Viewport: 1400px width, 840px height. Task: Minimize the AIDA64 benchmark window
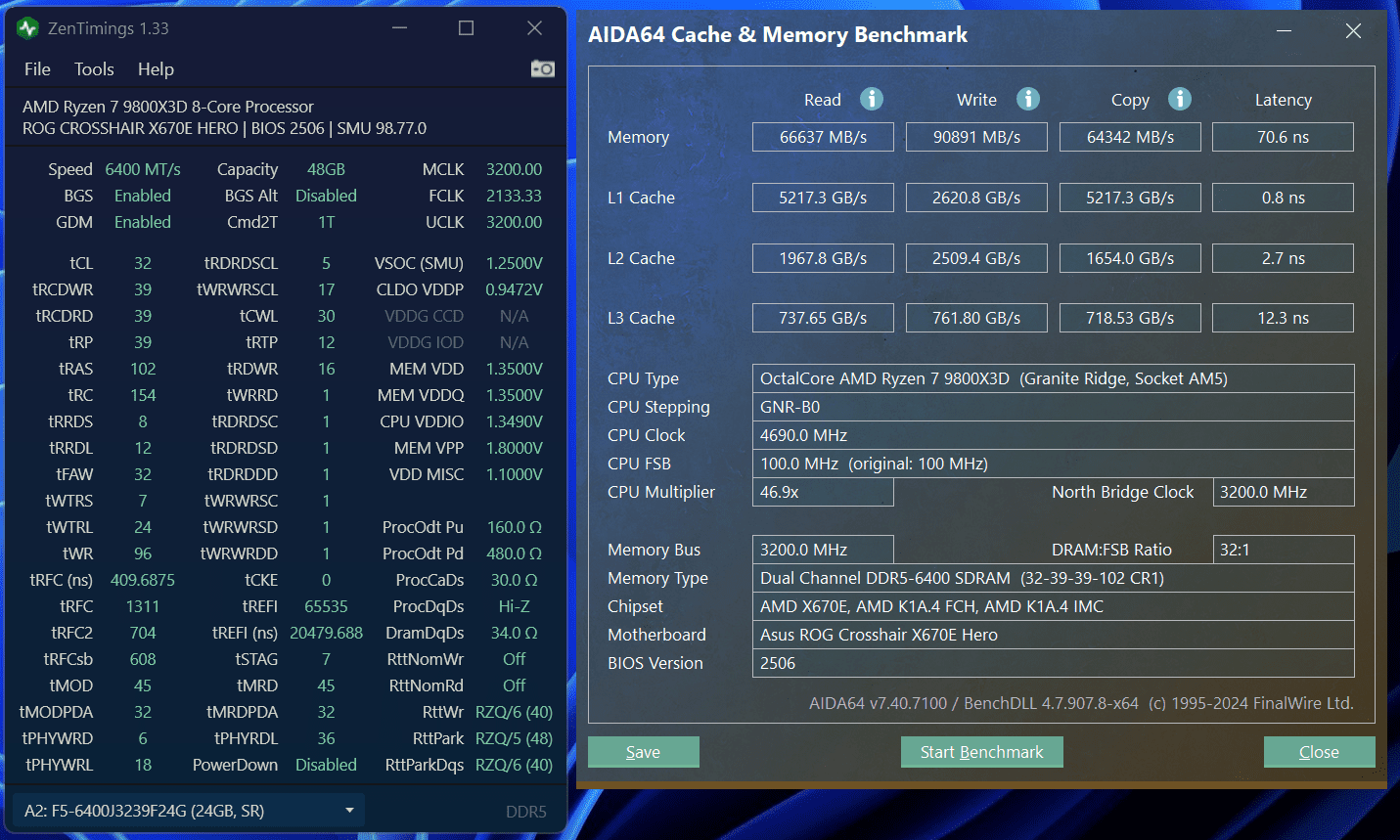(x=1285, y=31)
